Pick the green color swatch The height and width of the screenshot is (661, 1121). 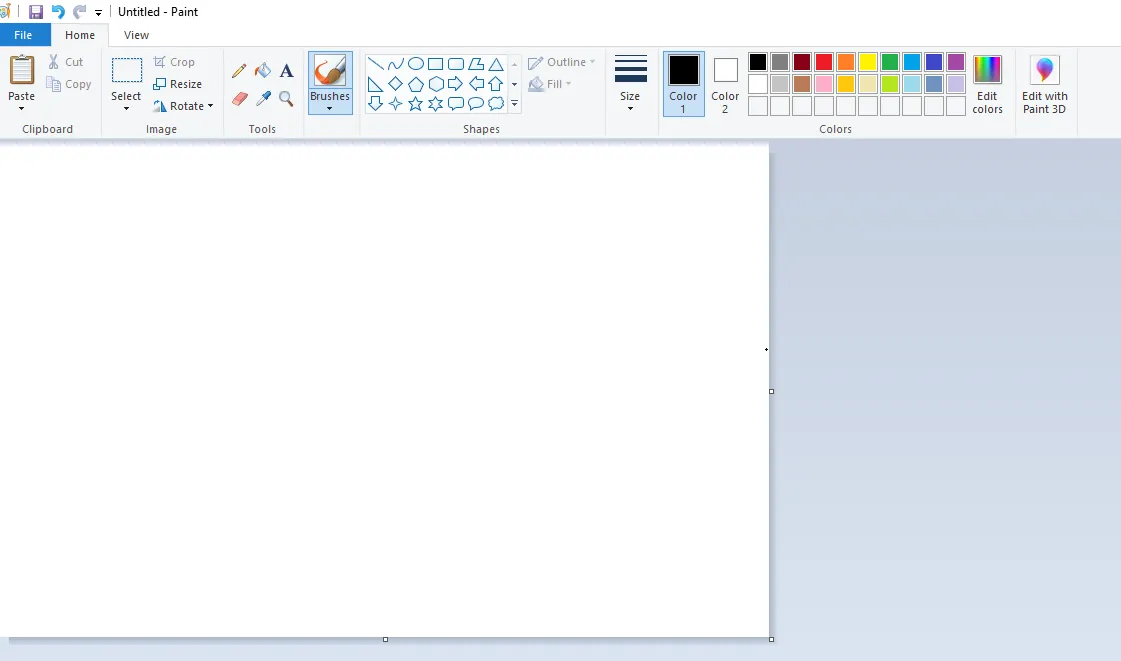point(890,62)
